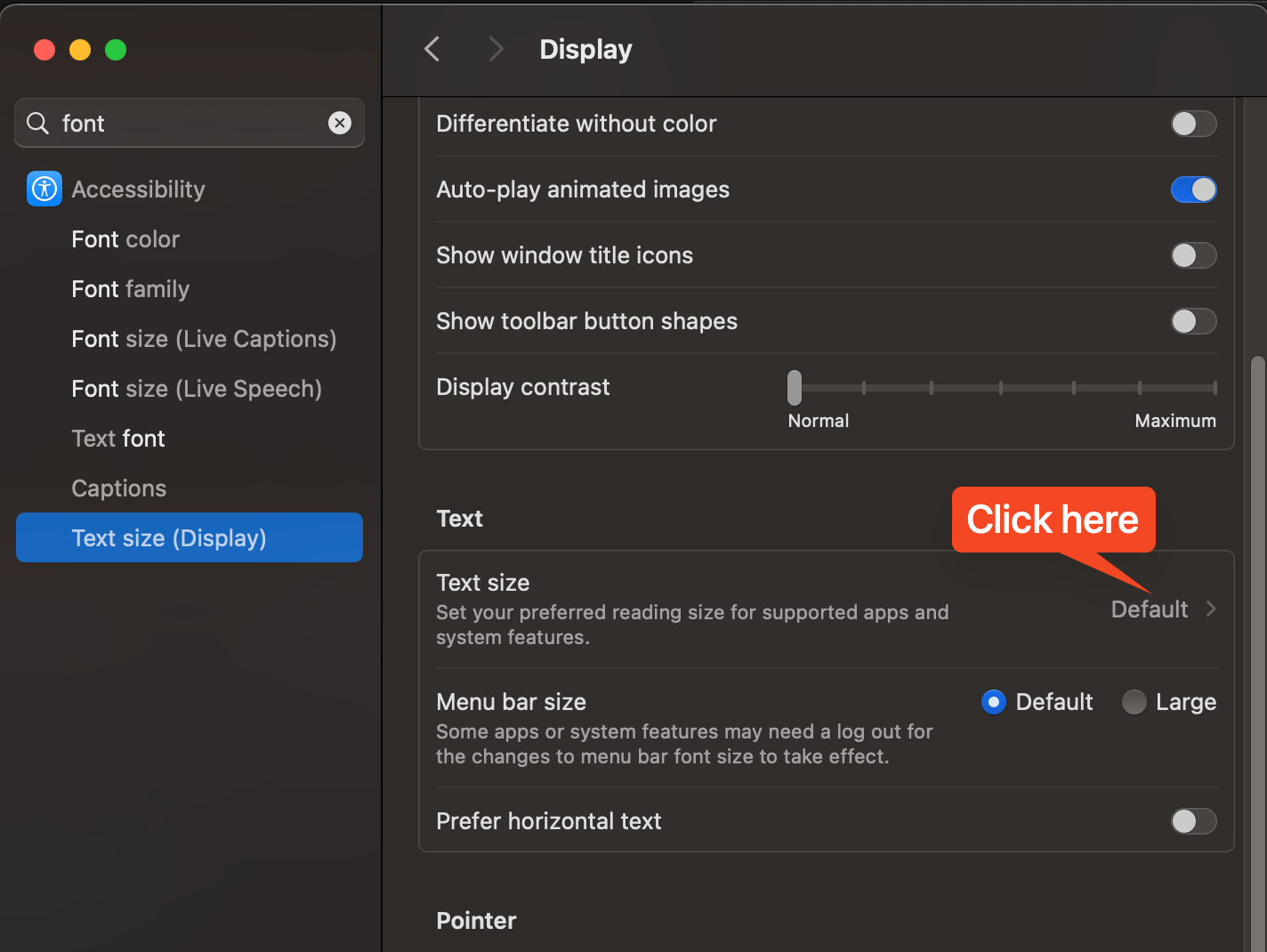Enable Show toolbar button shapes

pyautogui.click(x=1193, y=321)
